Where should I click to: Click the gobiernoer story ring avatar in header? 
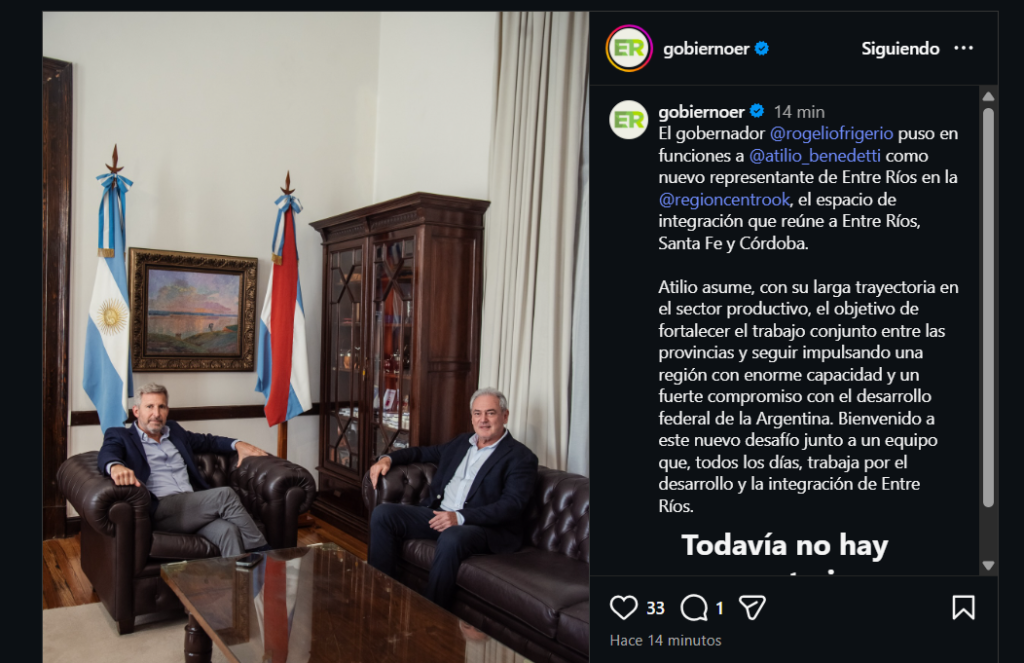click(x=629, y=48)
